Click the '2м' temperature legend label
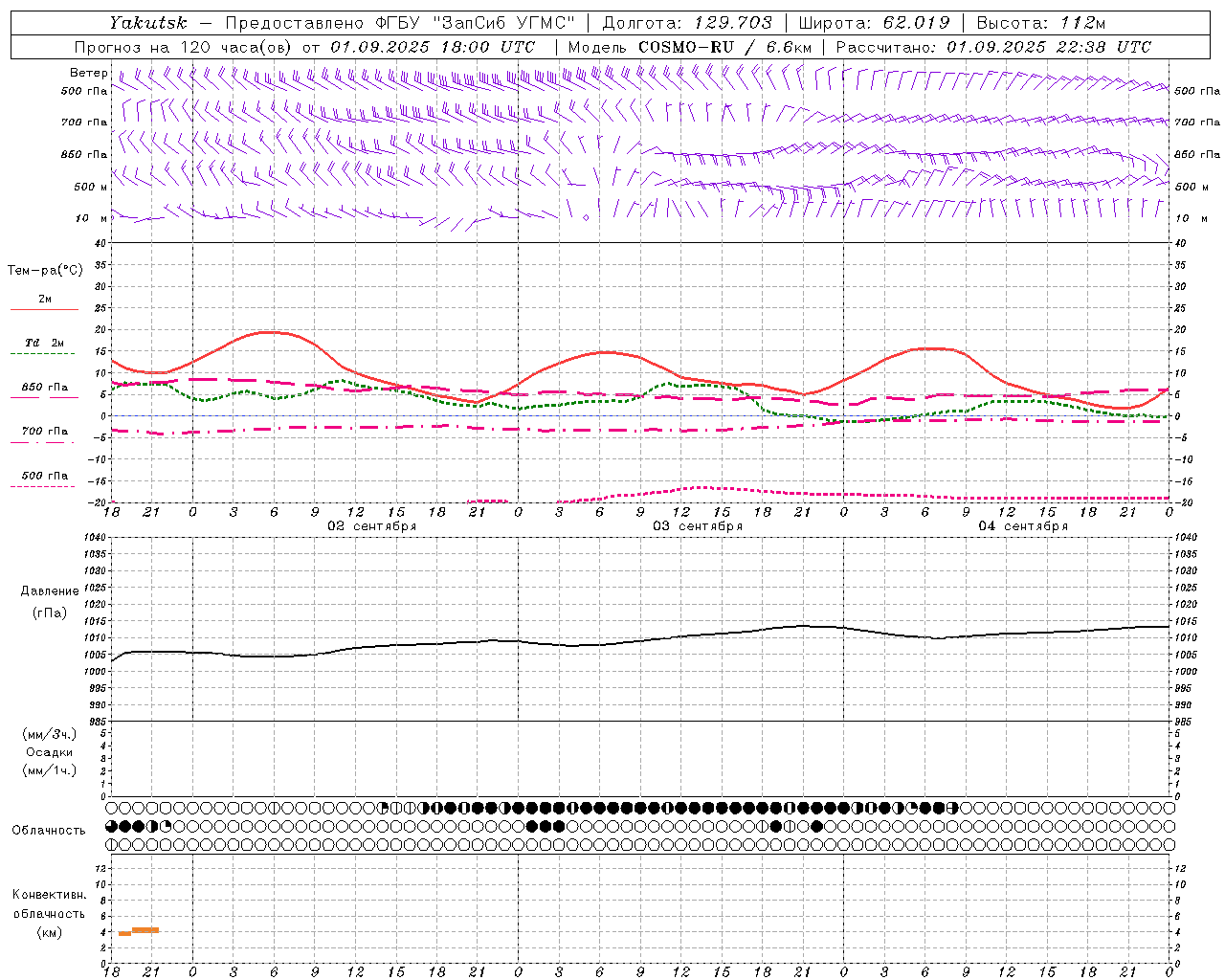The height and width of the screenshot is (980, 1225). pos(45,300)
